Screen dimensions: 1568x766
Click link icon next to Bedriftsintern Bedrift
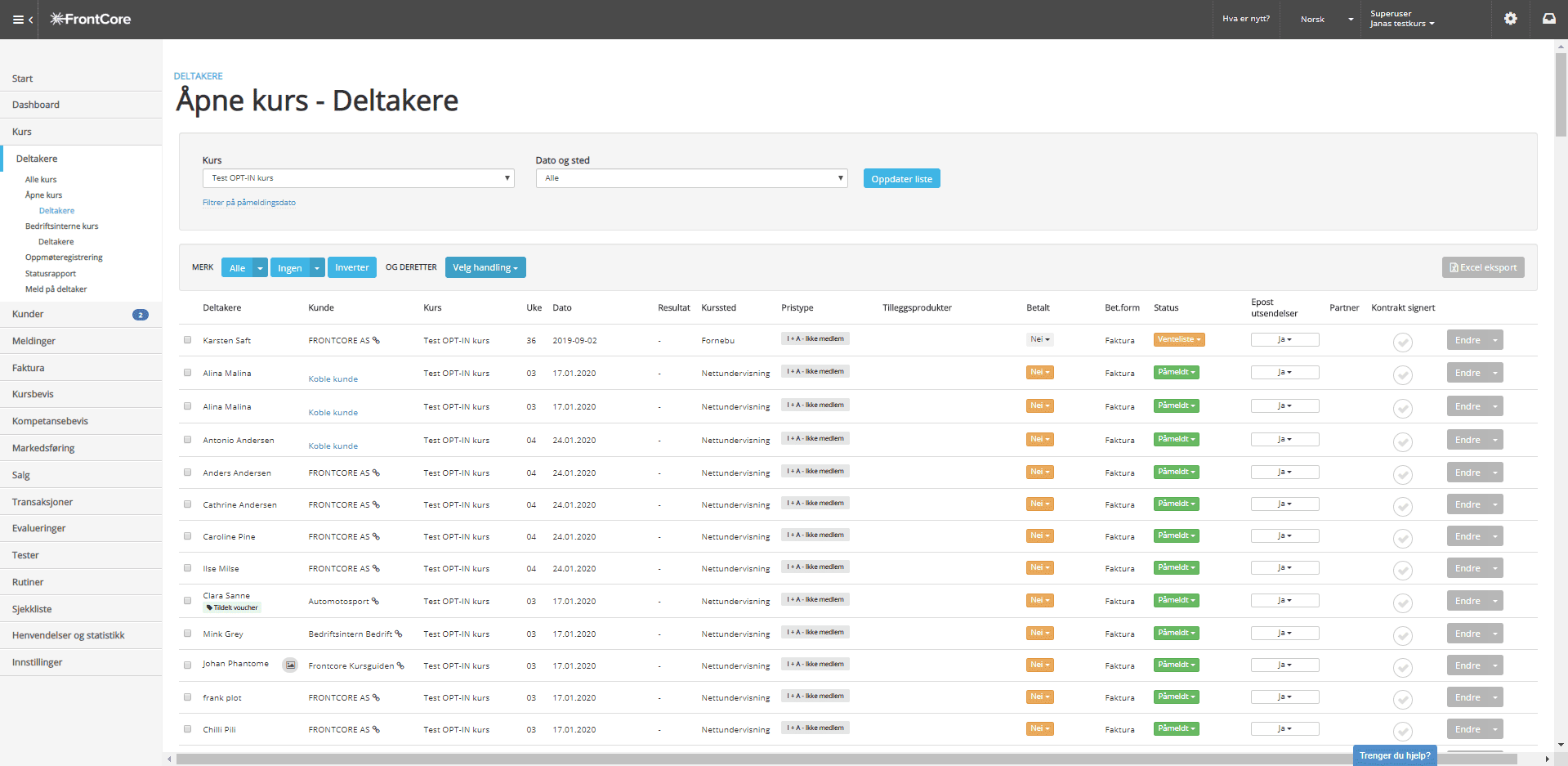[x=399, y=634]
